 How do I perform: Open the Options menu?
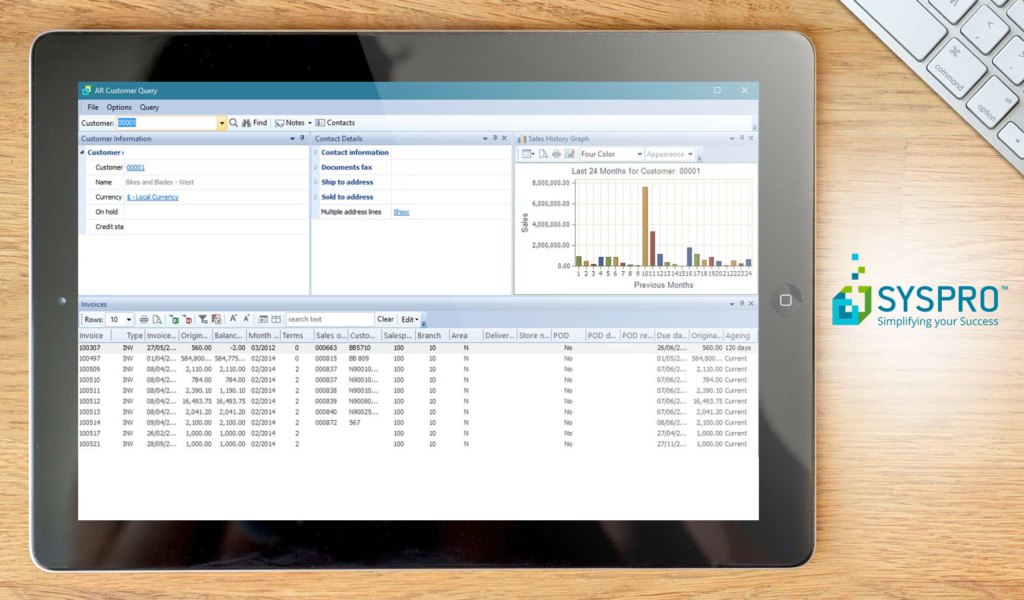pos(119,107)
